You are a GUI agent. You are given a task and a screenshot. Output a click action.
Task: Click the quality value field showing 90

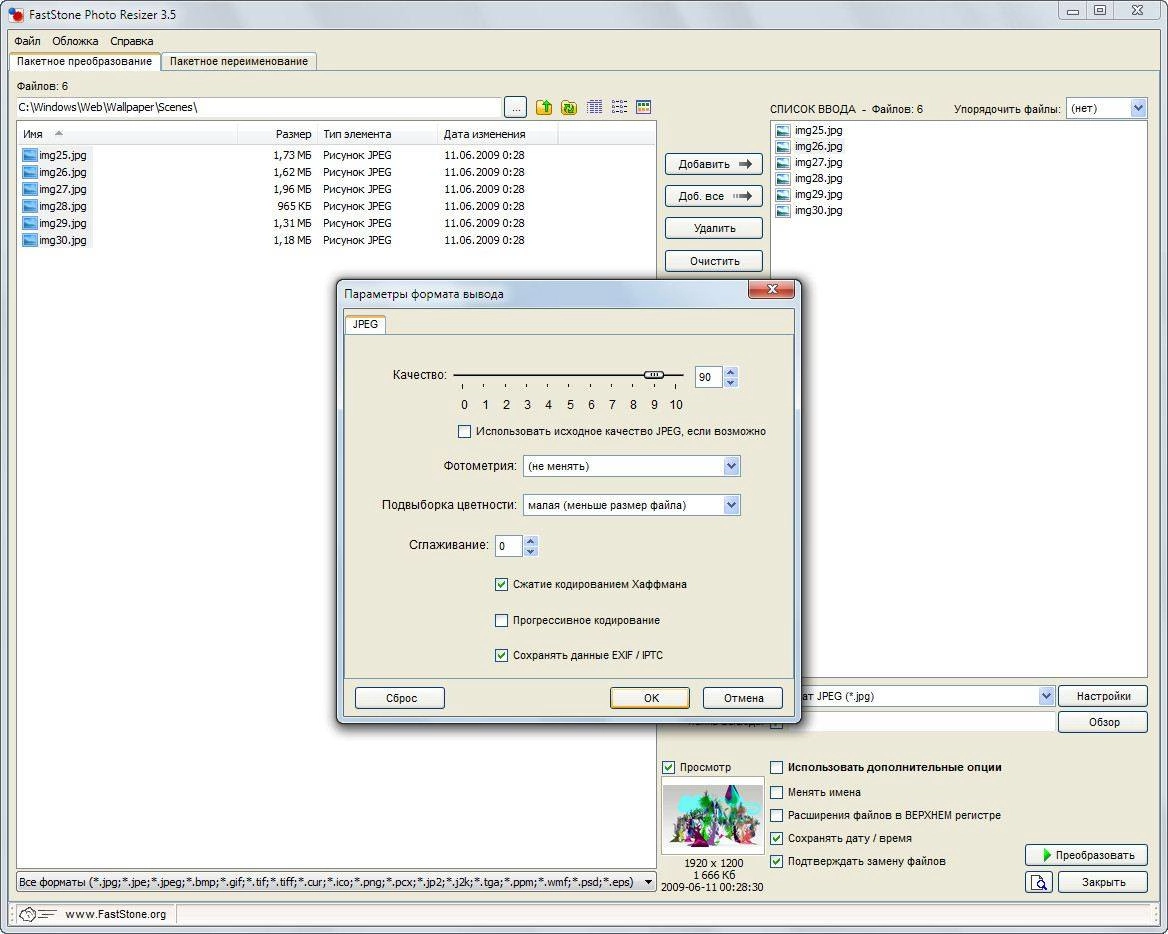point(708,378)
